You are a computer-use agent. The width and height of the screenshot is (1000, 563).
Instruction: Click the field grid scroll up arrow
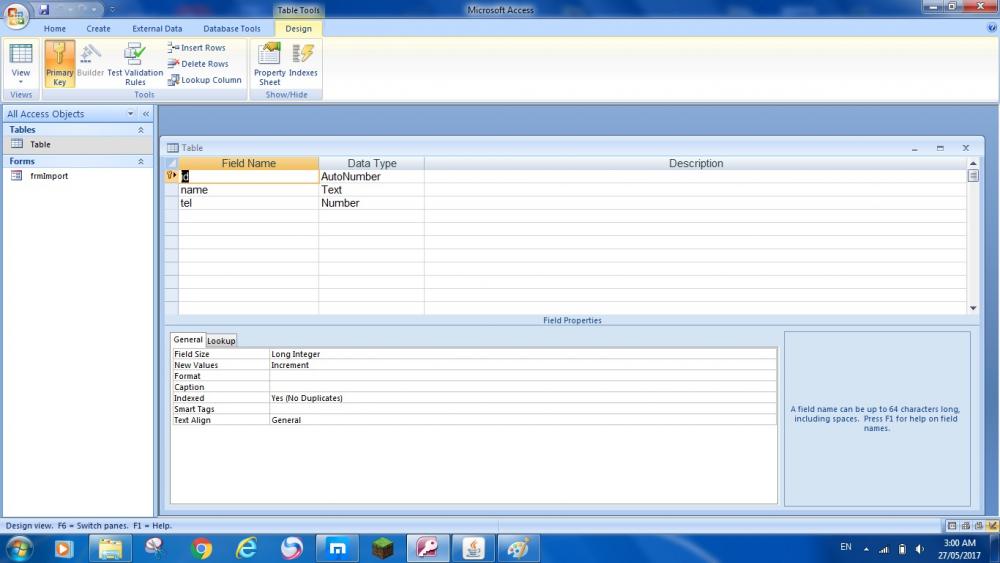[973, 164]
